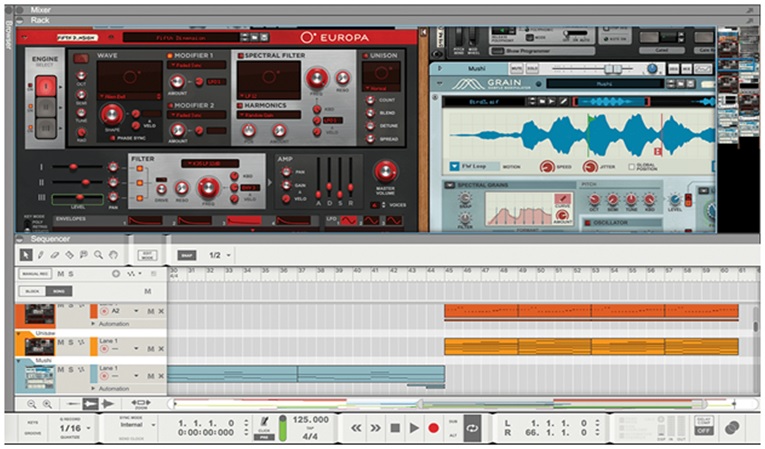This screenshot has width=765, height=449.
Task: Delete the A2 lane with X
Action: (x=161, y=311)
